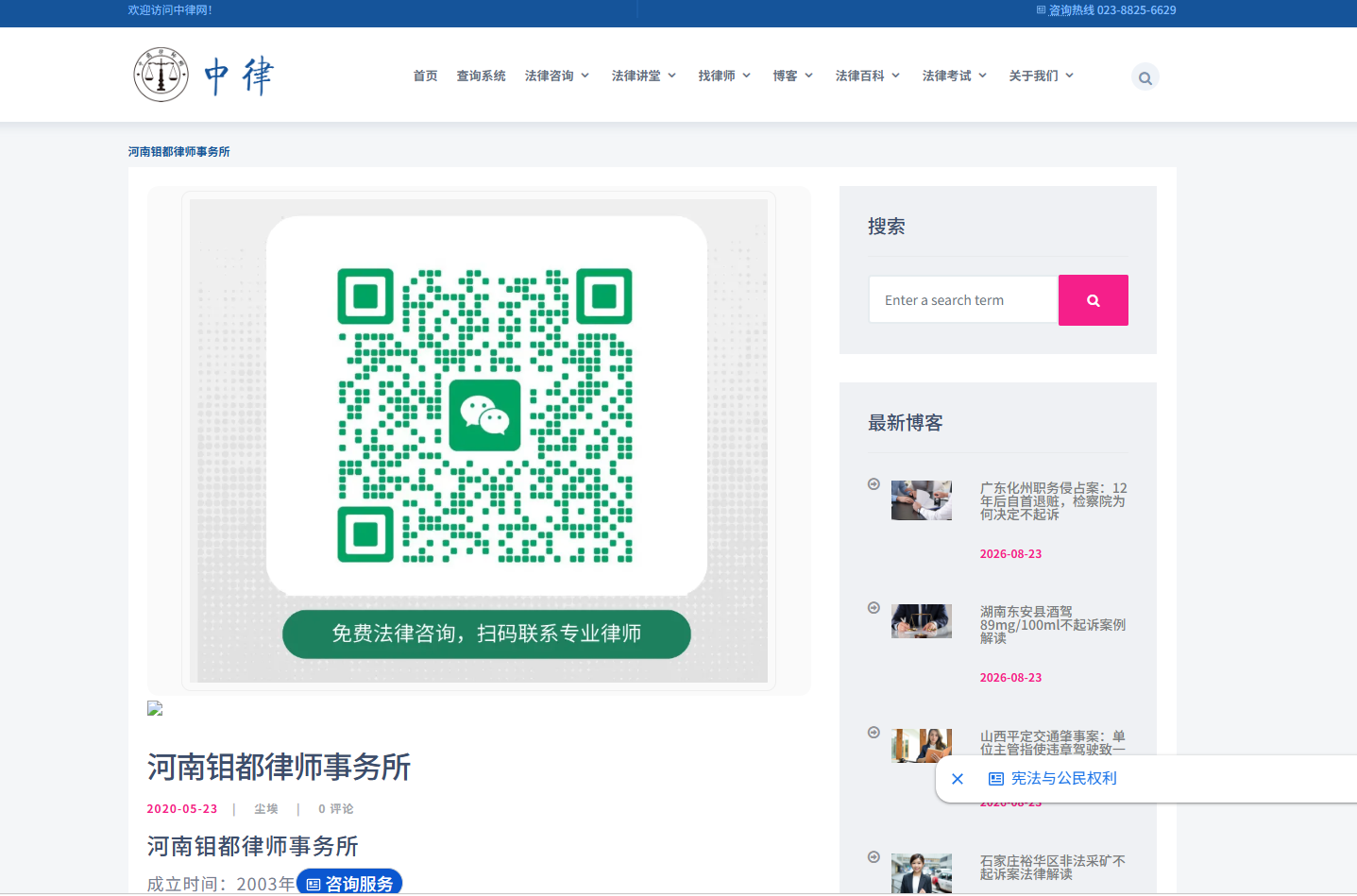
Task: Open the 查询系统 menu item
Action: coord(481,76)
